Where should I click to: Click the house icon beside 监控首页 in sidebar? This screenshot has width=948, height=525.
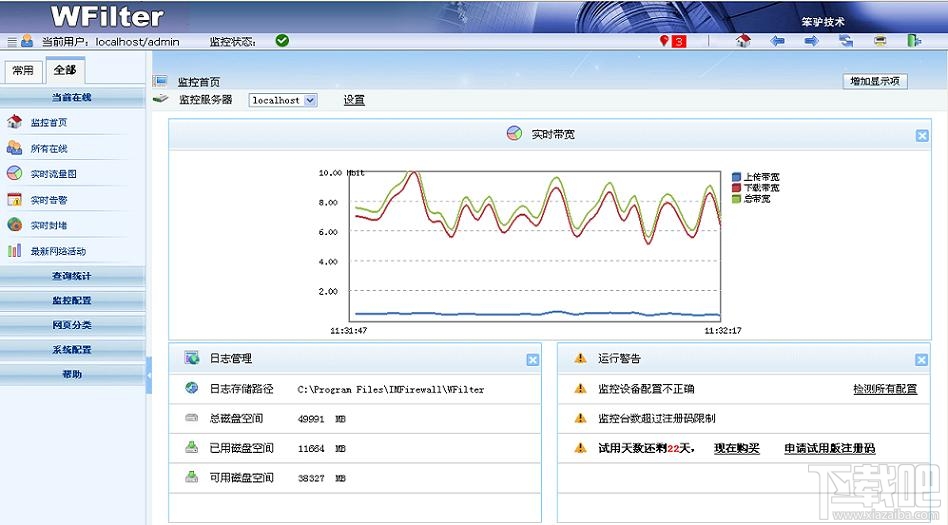15,122
